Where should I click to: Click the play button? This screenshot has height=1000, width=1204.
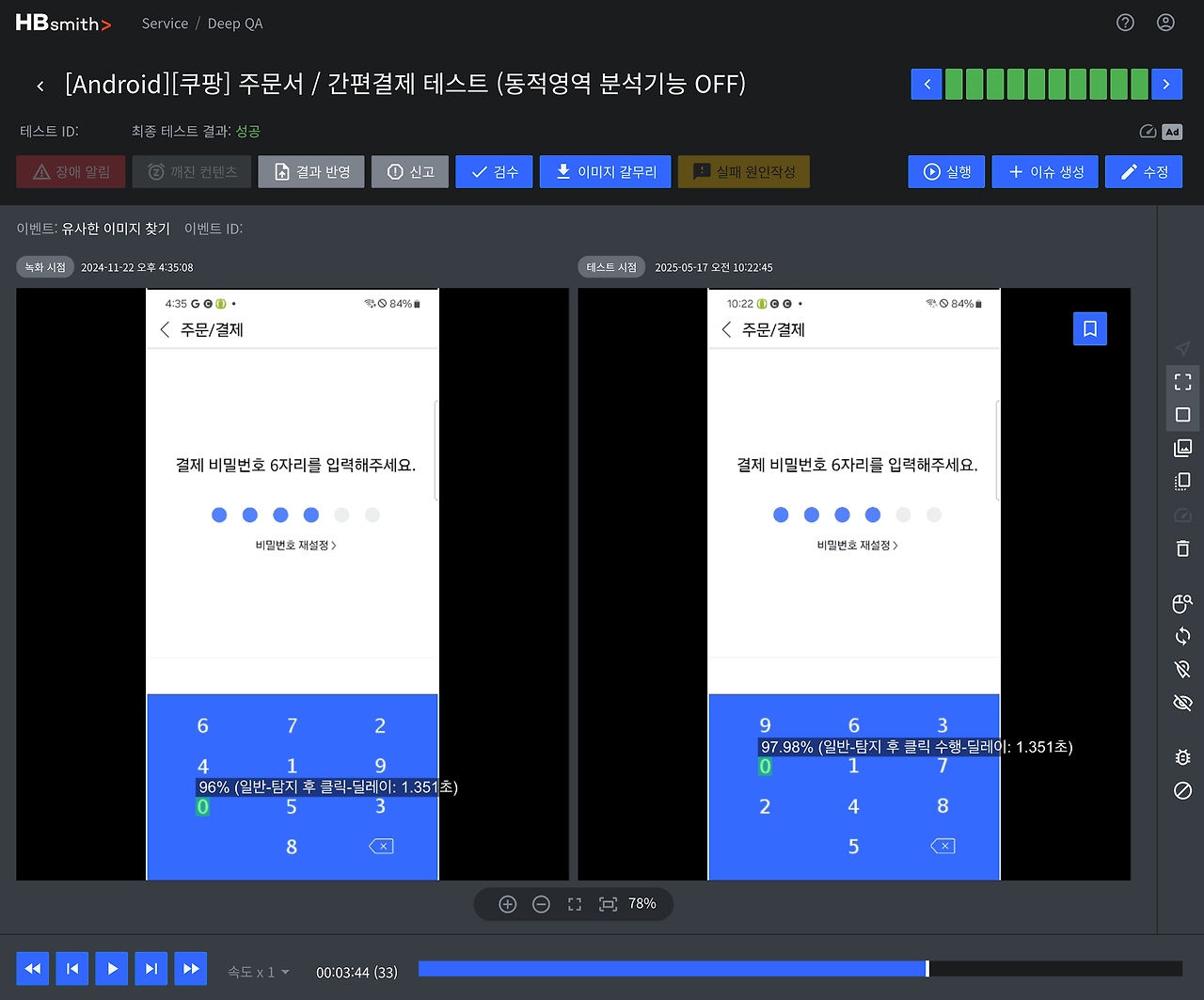(x=112, y=969)
